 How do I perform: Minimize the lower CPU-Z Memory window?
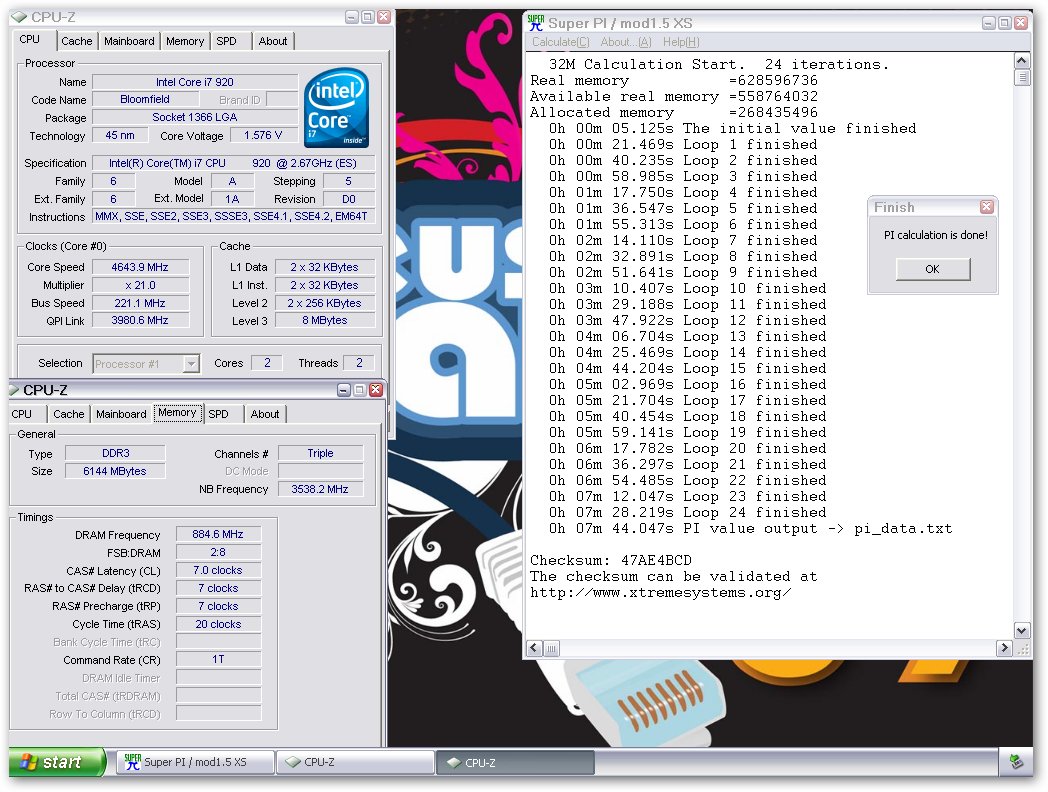[344, 390]
